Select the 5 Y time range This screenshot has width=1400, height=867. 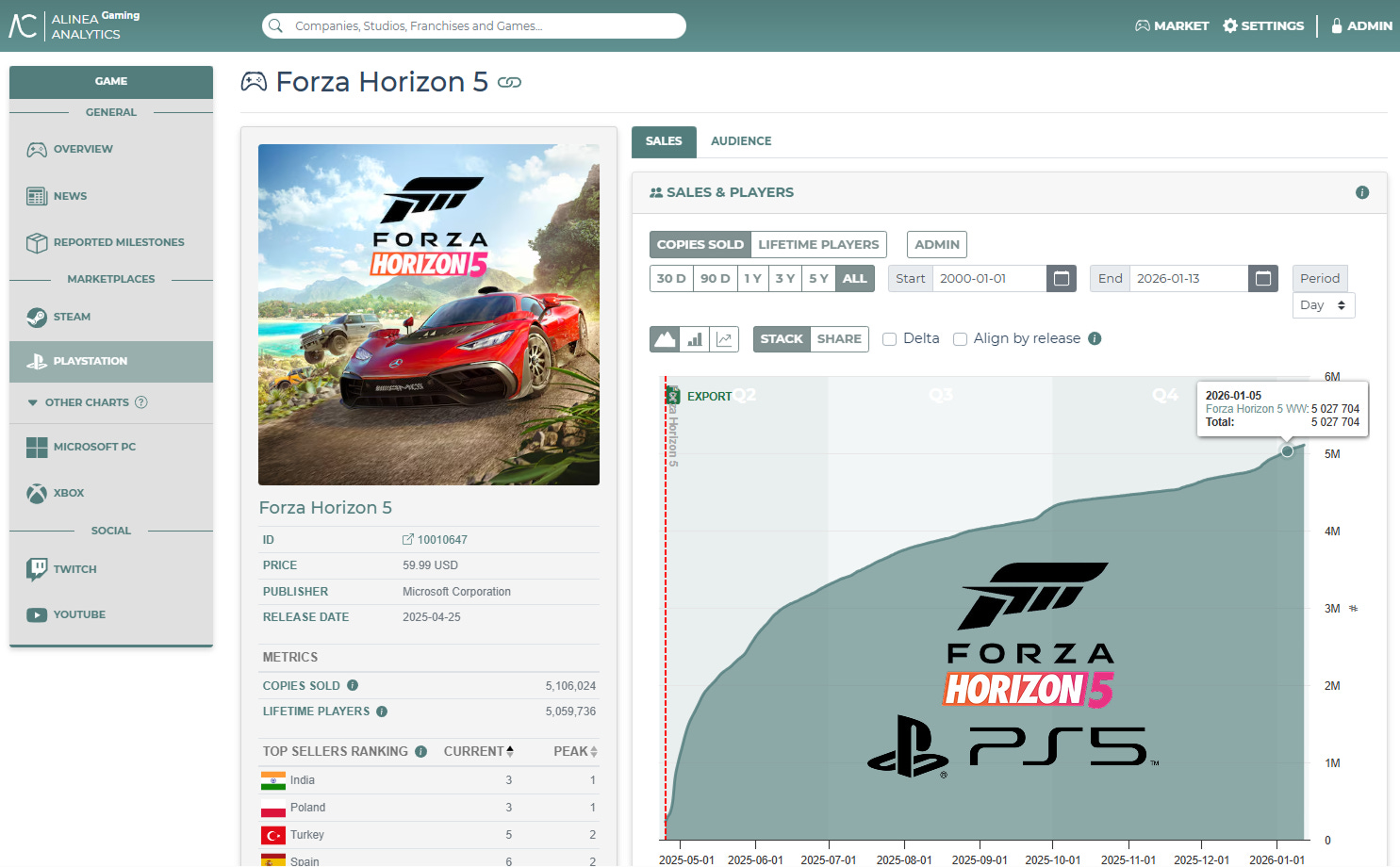coord(818,278)
